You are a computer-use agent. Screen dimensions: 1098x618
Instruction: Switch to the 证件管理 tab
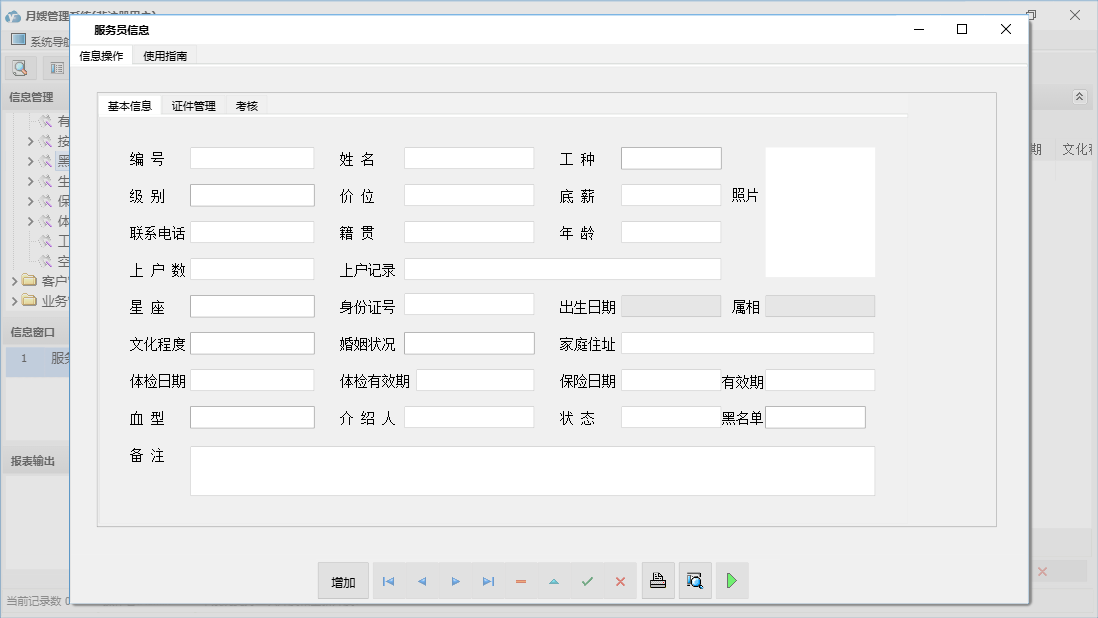[193, 106]
